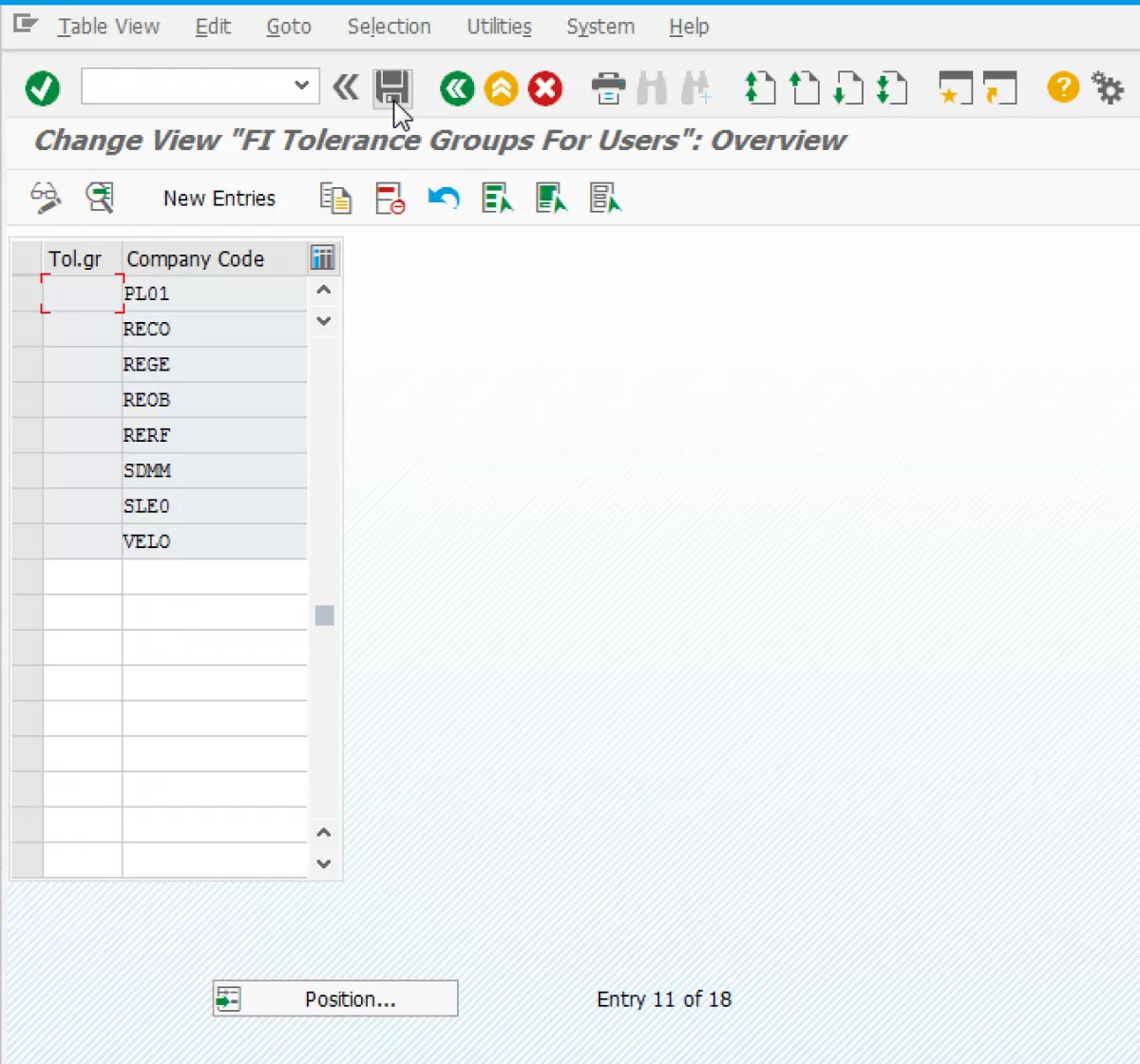Open the Goto menu
The image size is (1140, 1064).
click(289, 27)
